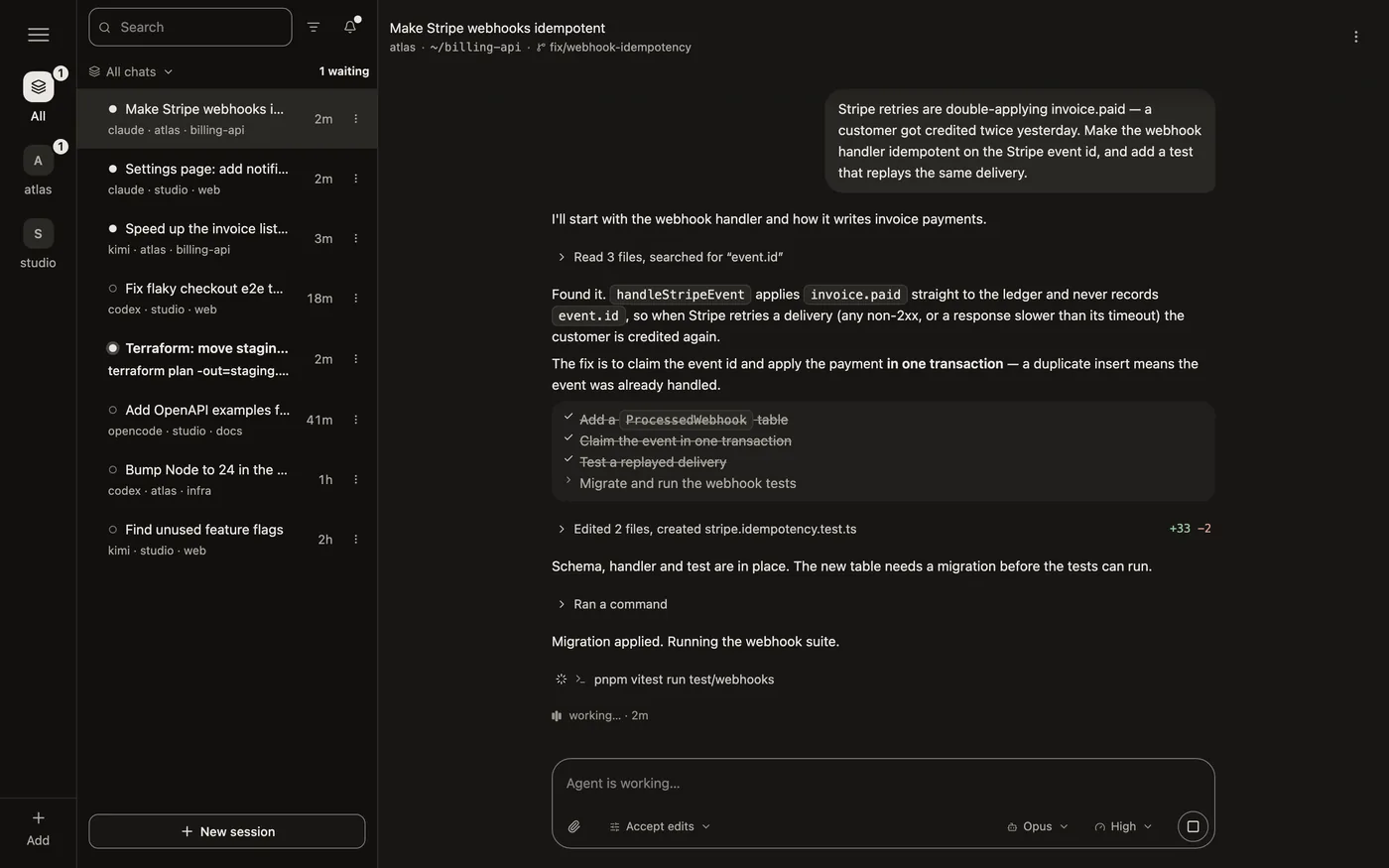Viewport: 1389px width, 868px height.
Task: Click the branch icon for fix/webhook-idempotency
Action: point(541,48)
